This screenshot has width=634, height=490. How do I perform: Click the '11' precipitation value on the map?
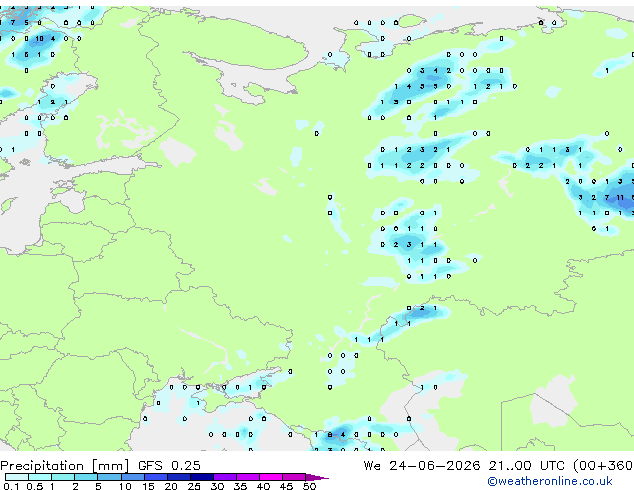click(x=620, y=197)
